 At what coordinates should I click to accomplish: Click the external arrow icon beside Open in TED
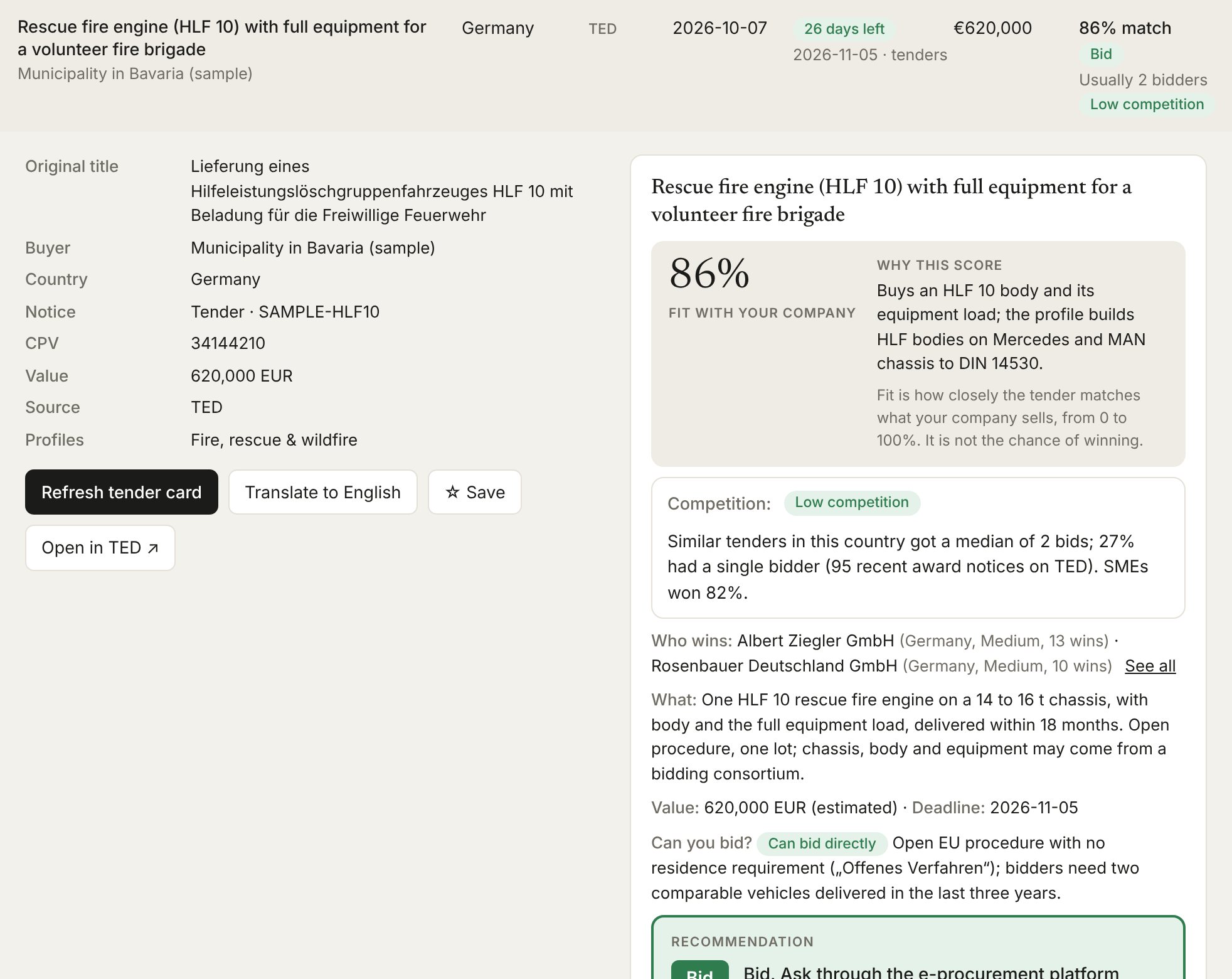[153, 548]
